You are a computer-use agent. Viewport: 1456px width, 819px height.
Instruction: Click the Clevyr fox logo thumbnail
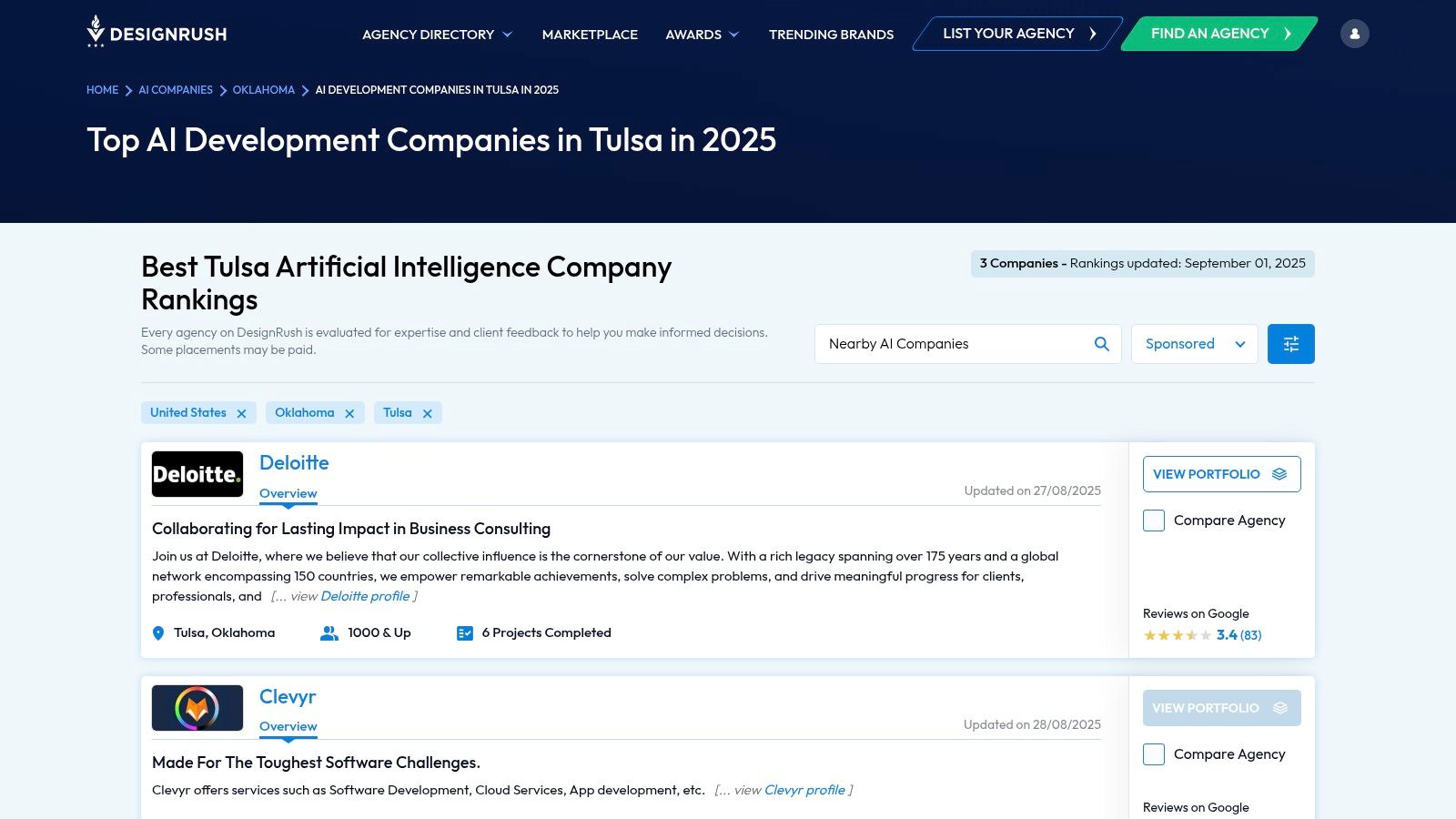tap(197, 708)
